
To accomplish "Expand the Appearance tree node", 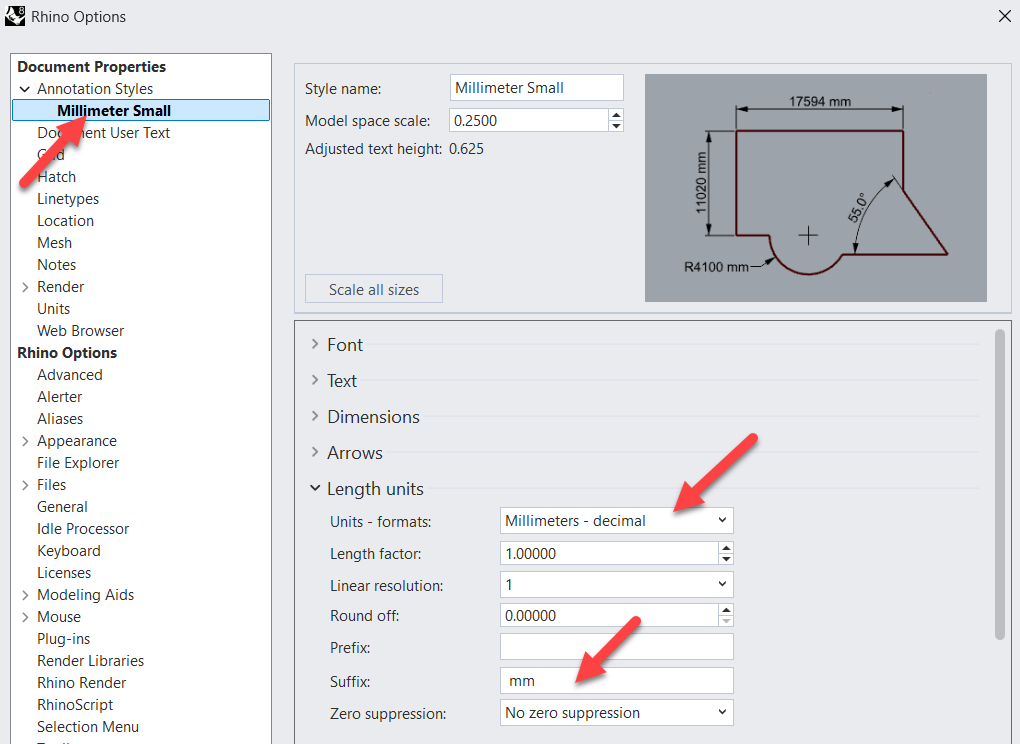I will [x=25, y=441].
